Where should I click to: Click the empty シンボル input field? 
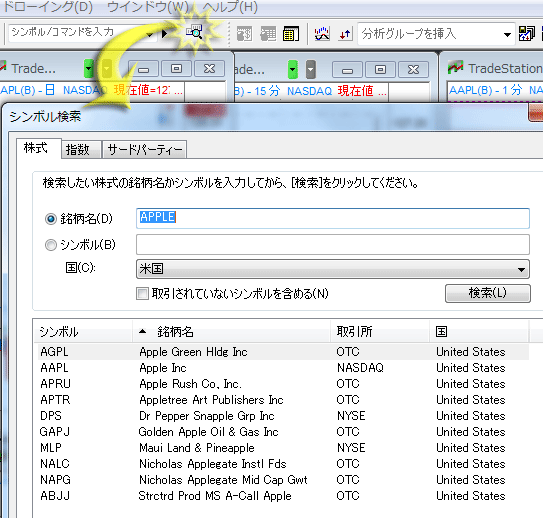pyautogui.click(x=332, y=244)
